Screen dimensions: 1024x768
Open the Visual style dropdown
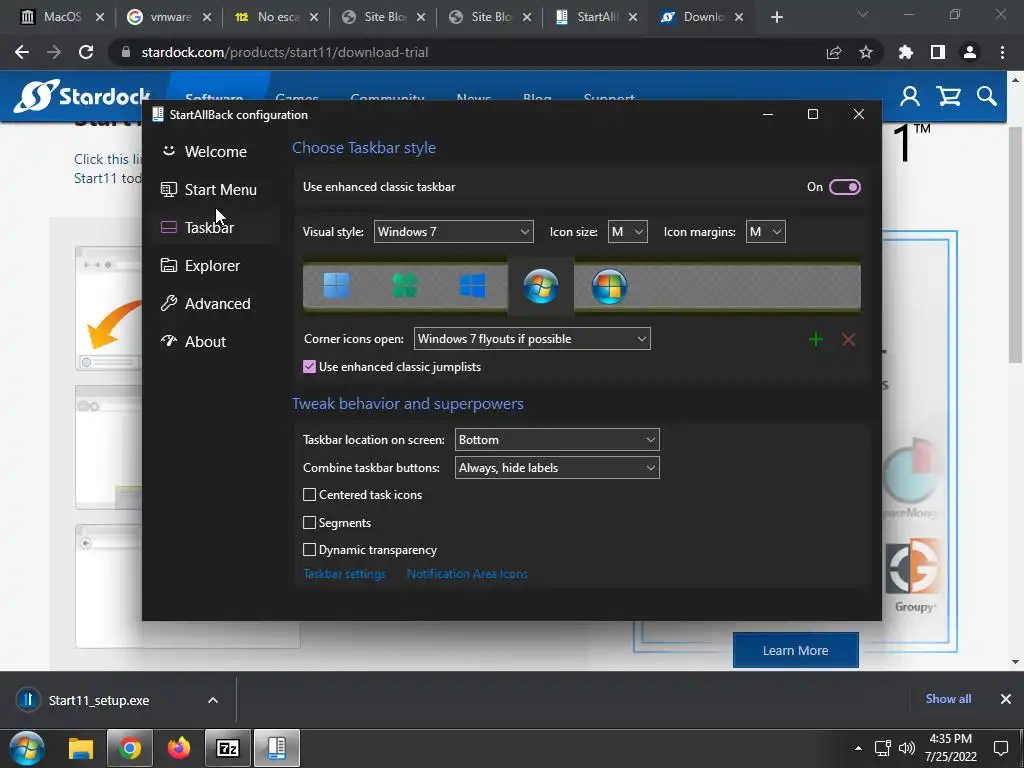coord(453,232)
